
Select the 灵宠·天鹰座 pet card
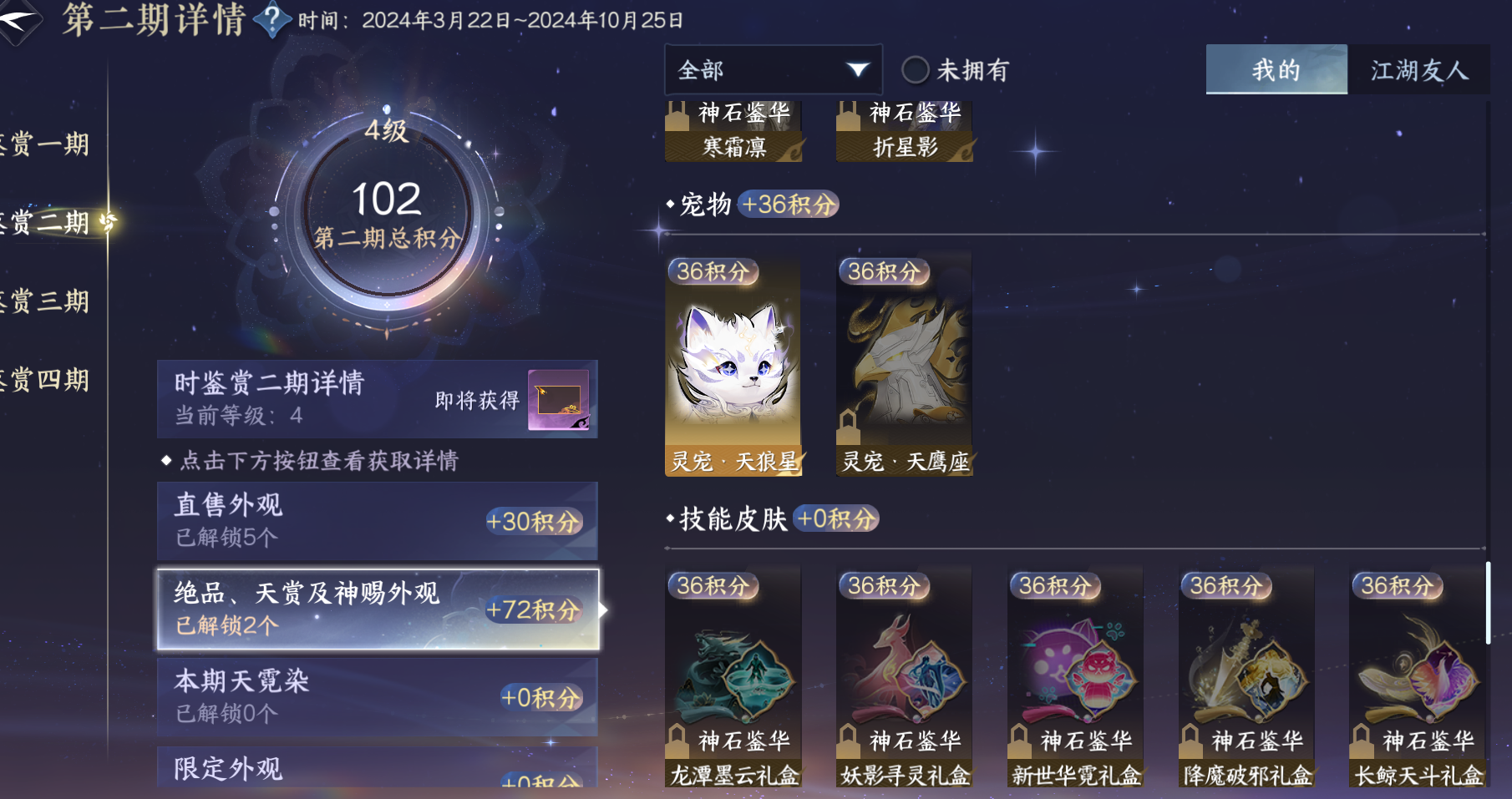coord(904,364)
